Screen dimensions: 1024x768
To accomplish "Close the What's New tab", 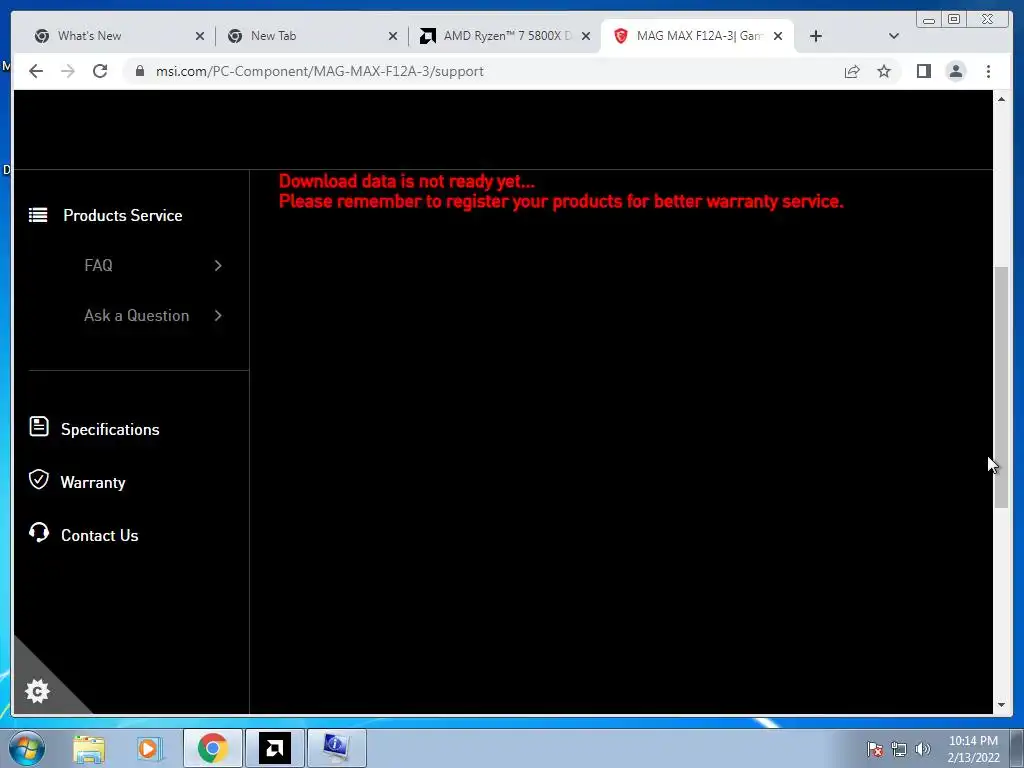I will coord(200,36).
